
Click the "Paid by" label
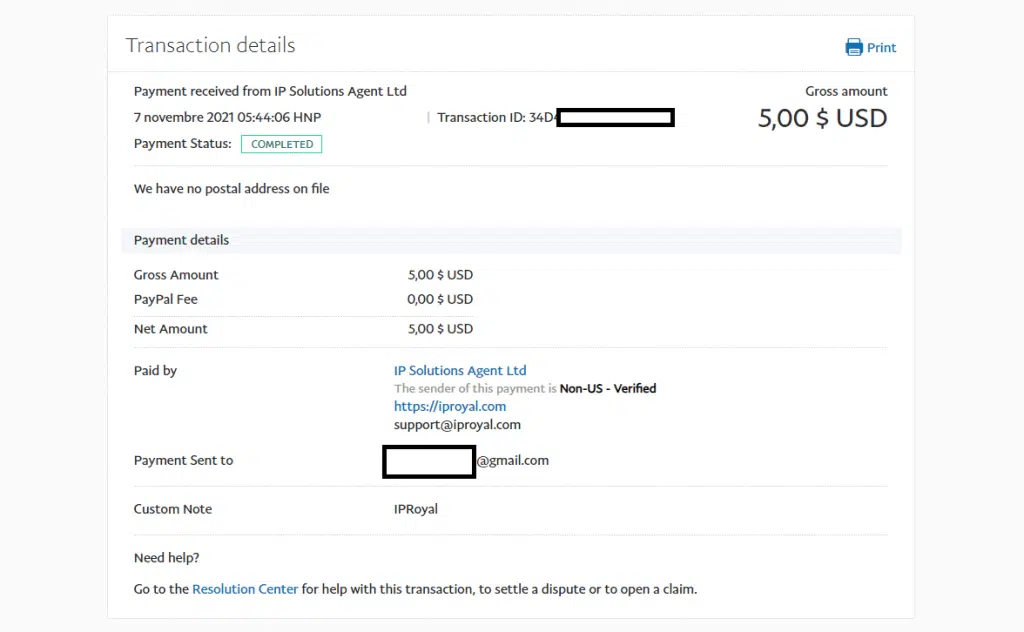[x=155, y=371]
